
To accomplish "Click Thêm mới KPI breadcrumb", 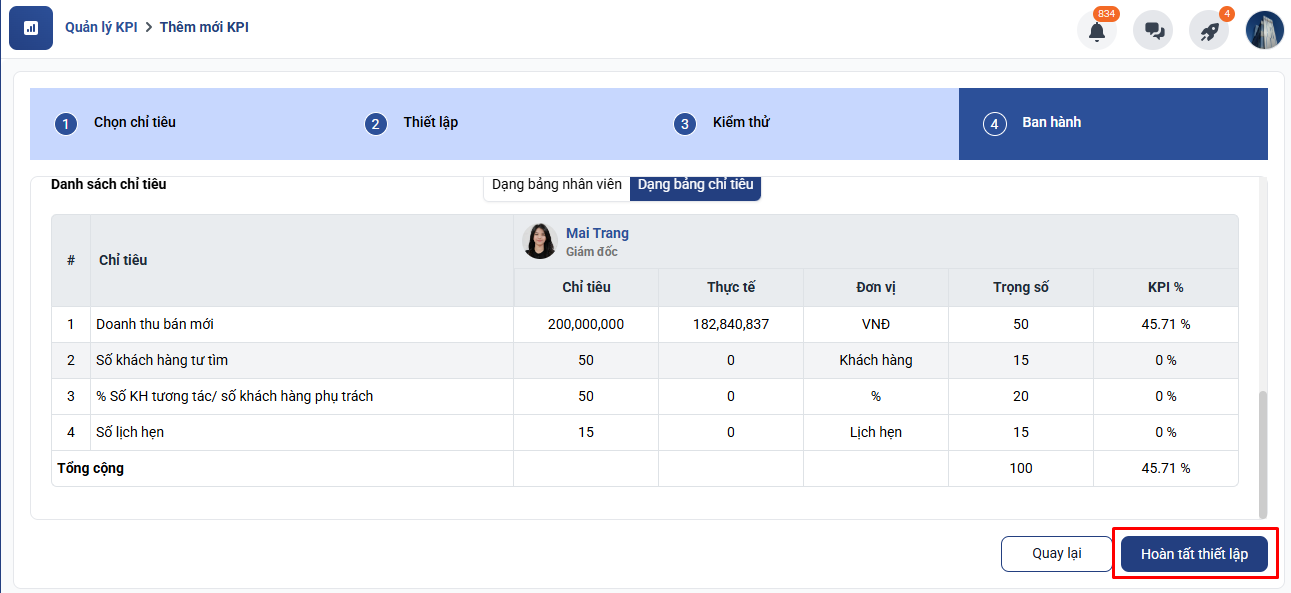I will pyautogui.click(x=204, y=27).
